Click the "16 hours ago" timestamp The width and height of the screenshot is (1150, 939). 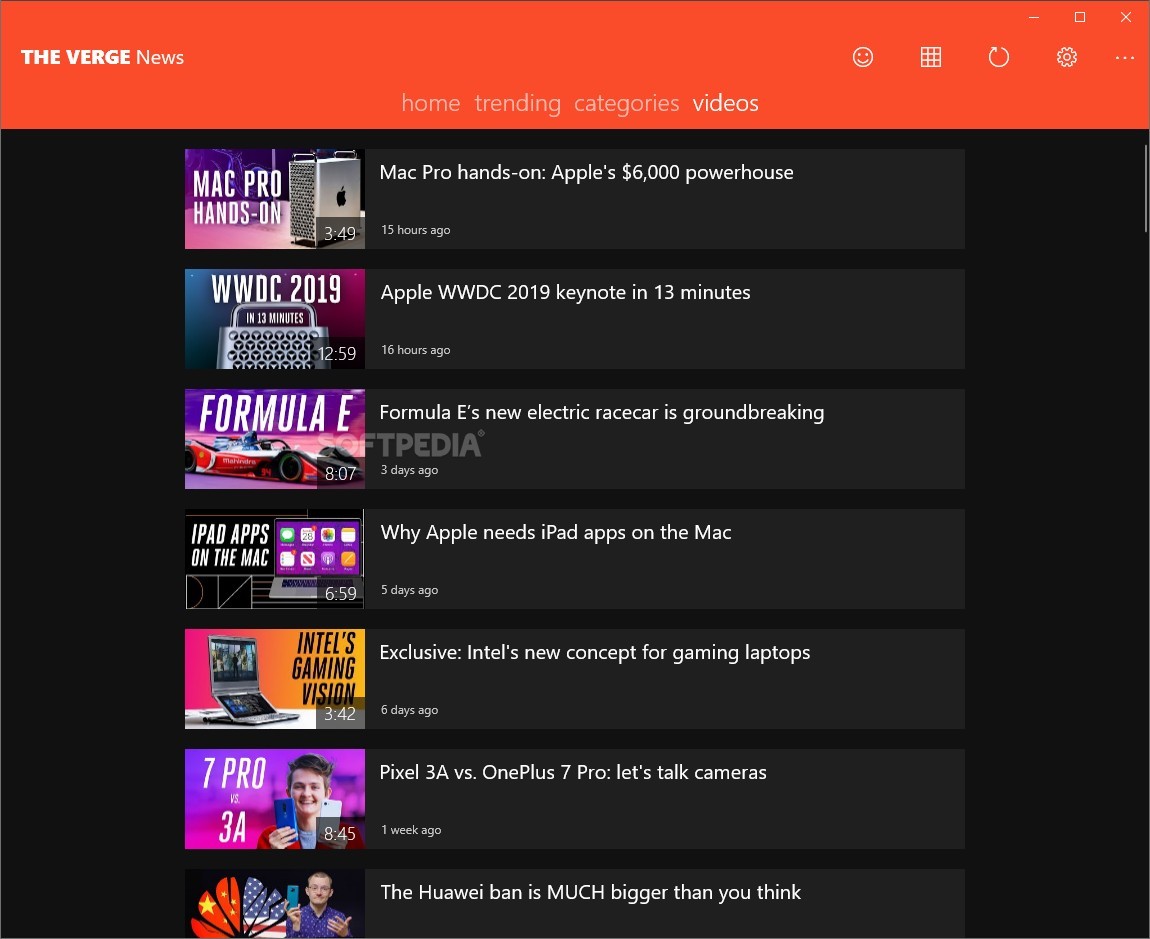tap(415, 350)
